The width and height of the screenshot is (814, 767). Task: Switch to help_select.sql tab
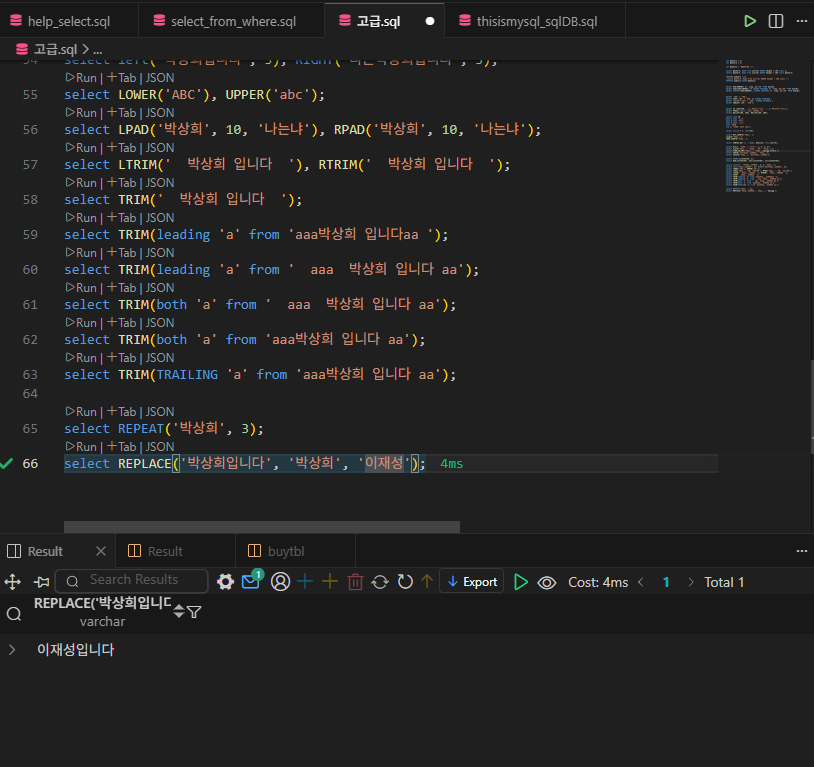[x=69, y=21]
